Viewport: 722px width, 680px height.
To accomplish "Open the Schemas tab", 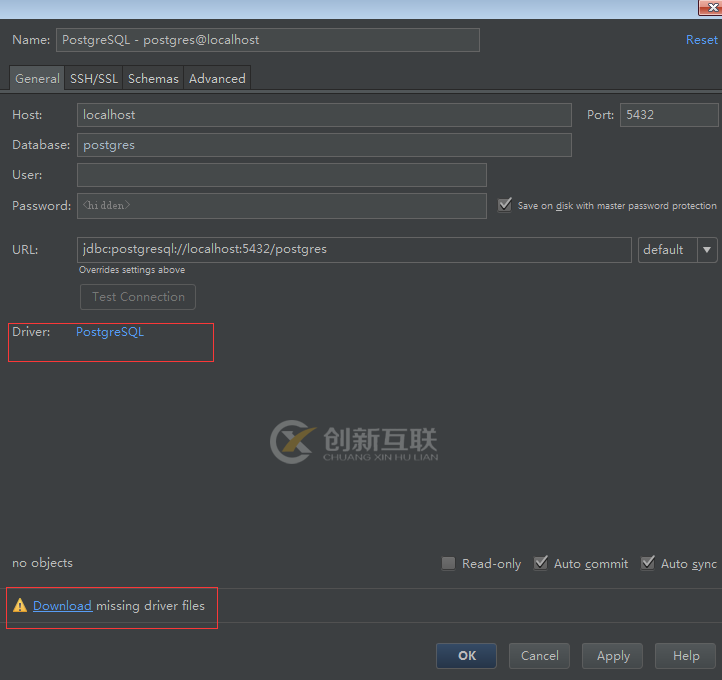I will click(153, 79).
